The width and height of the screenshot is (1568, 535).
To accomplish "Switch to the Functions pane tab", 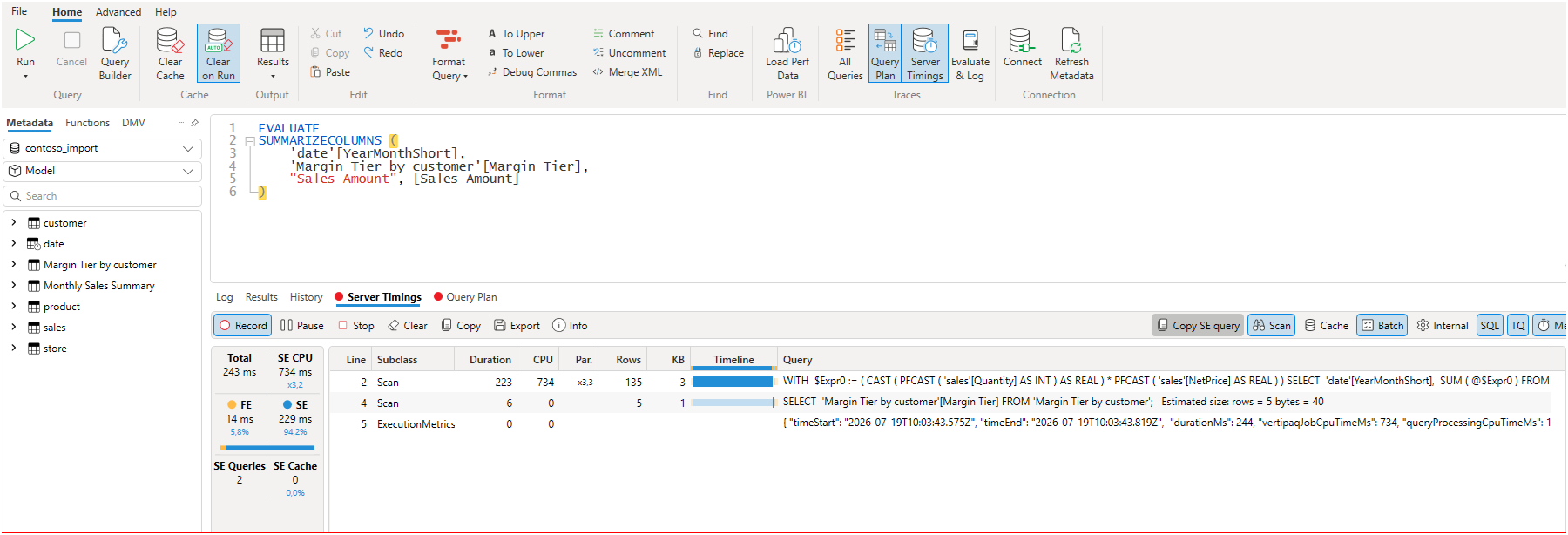I will pos(87,123).
